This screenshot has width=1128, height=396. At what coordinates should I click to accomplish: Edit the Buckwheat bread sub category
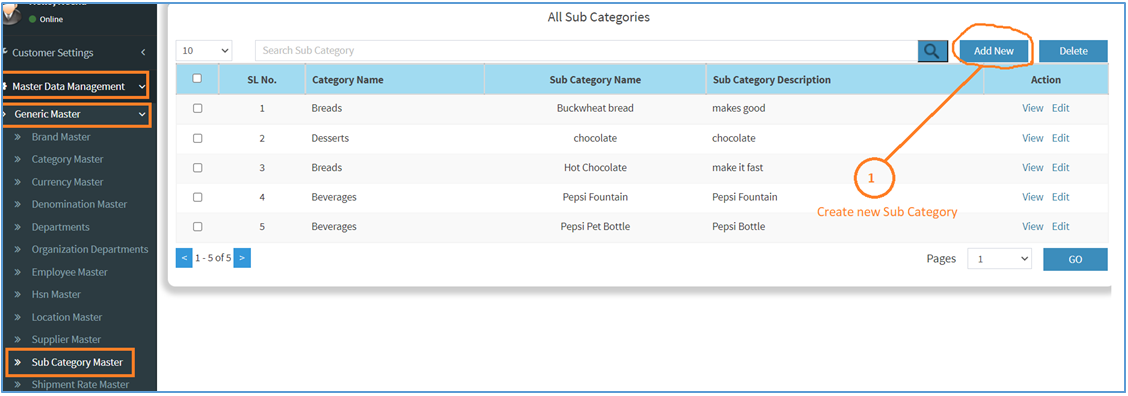pyautogui.click(x=1060, y=108)
